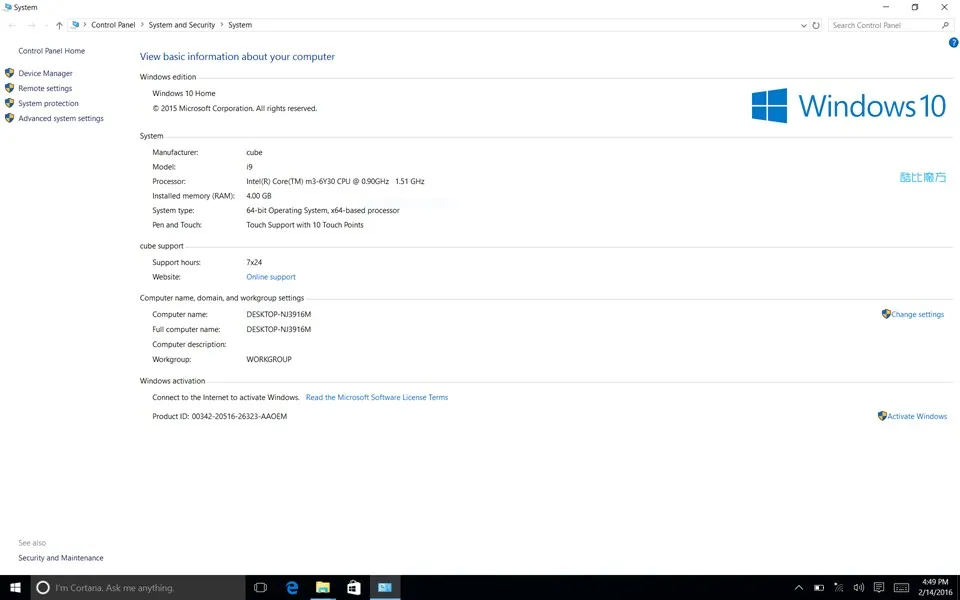Open Advanced system settings

coord(61,118)
